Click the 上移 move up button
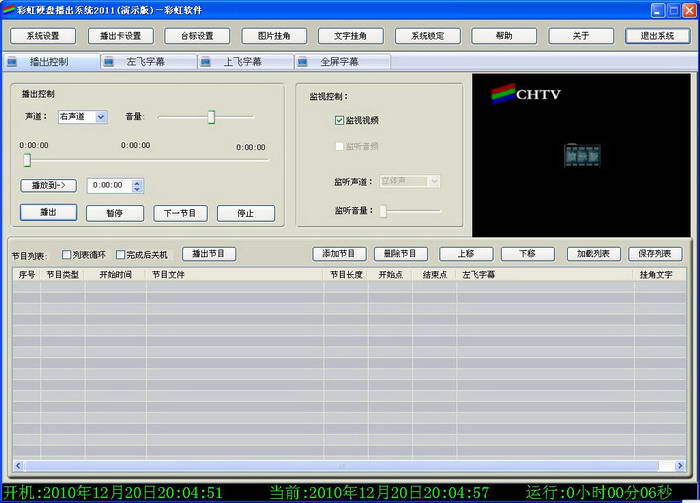This screenshot has width=700, height=503. click(x=466, y=254)
